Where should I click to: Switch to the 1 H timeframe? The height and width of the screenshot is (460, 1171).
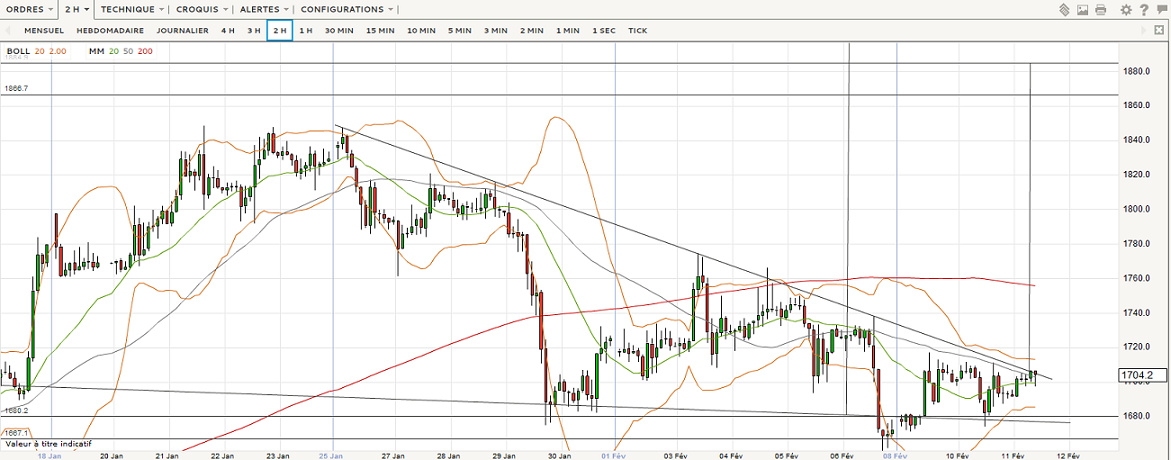point(305,31)
